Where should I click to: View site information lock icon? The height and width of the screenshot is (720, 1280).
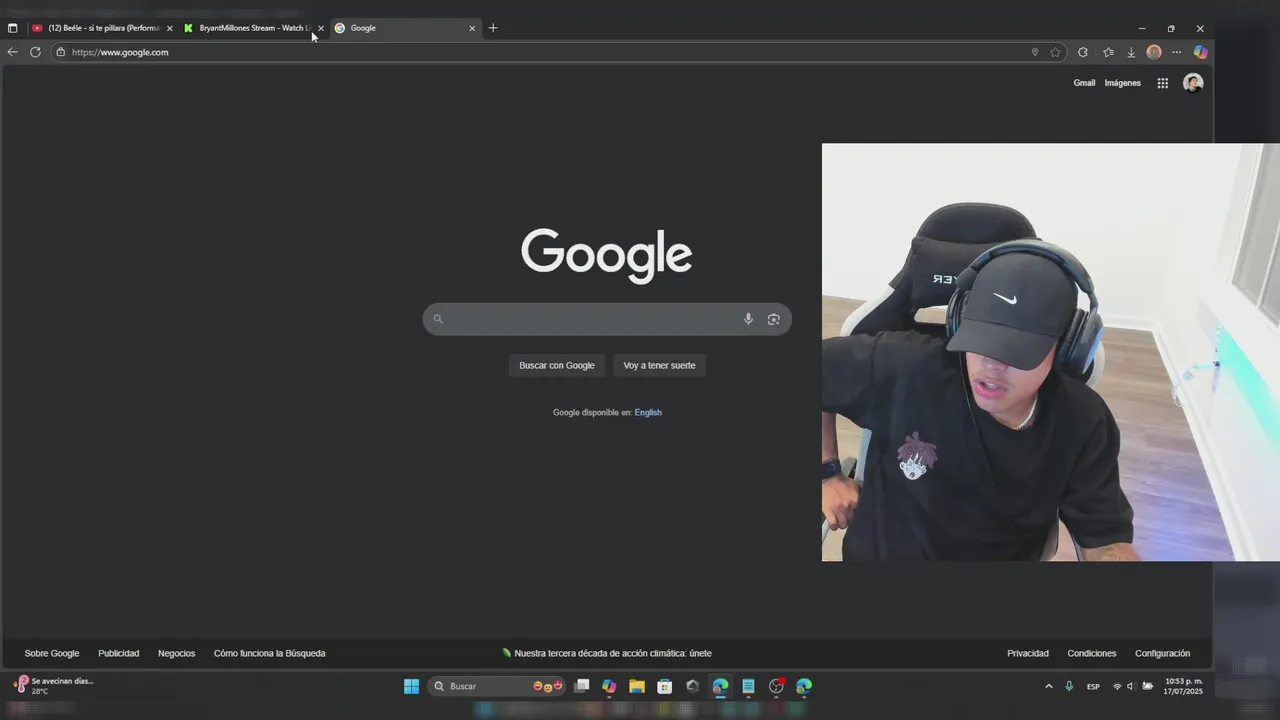pyautogui.click(x=61, y=52)
